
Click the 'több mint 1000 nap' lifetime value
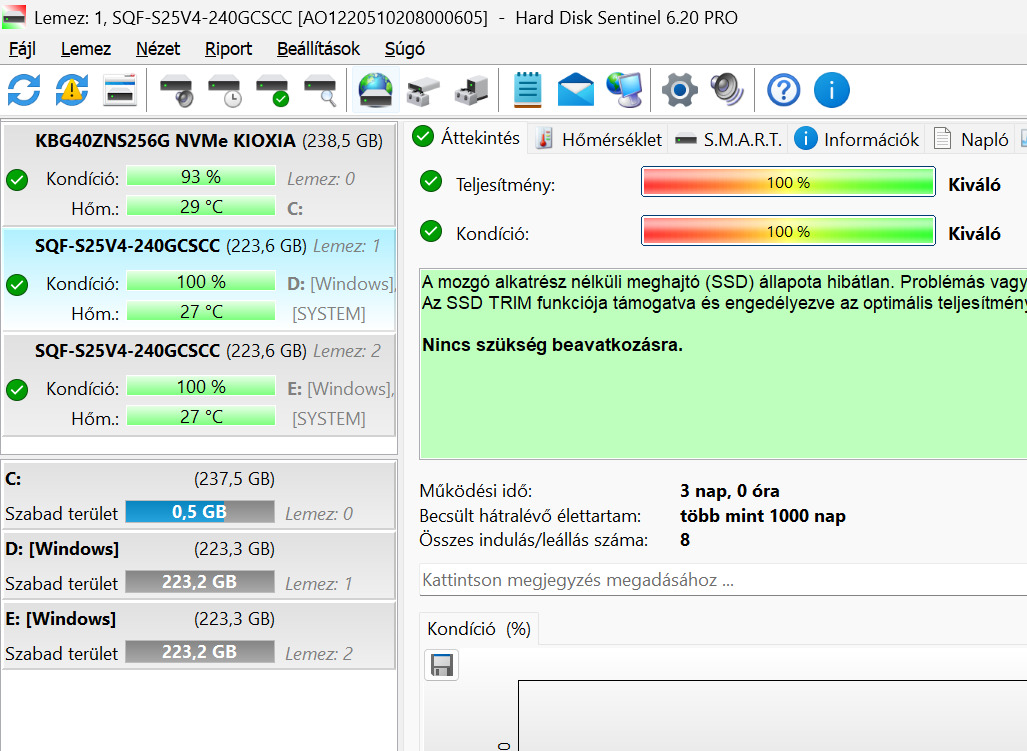click(762, 516)
